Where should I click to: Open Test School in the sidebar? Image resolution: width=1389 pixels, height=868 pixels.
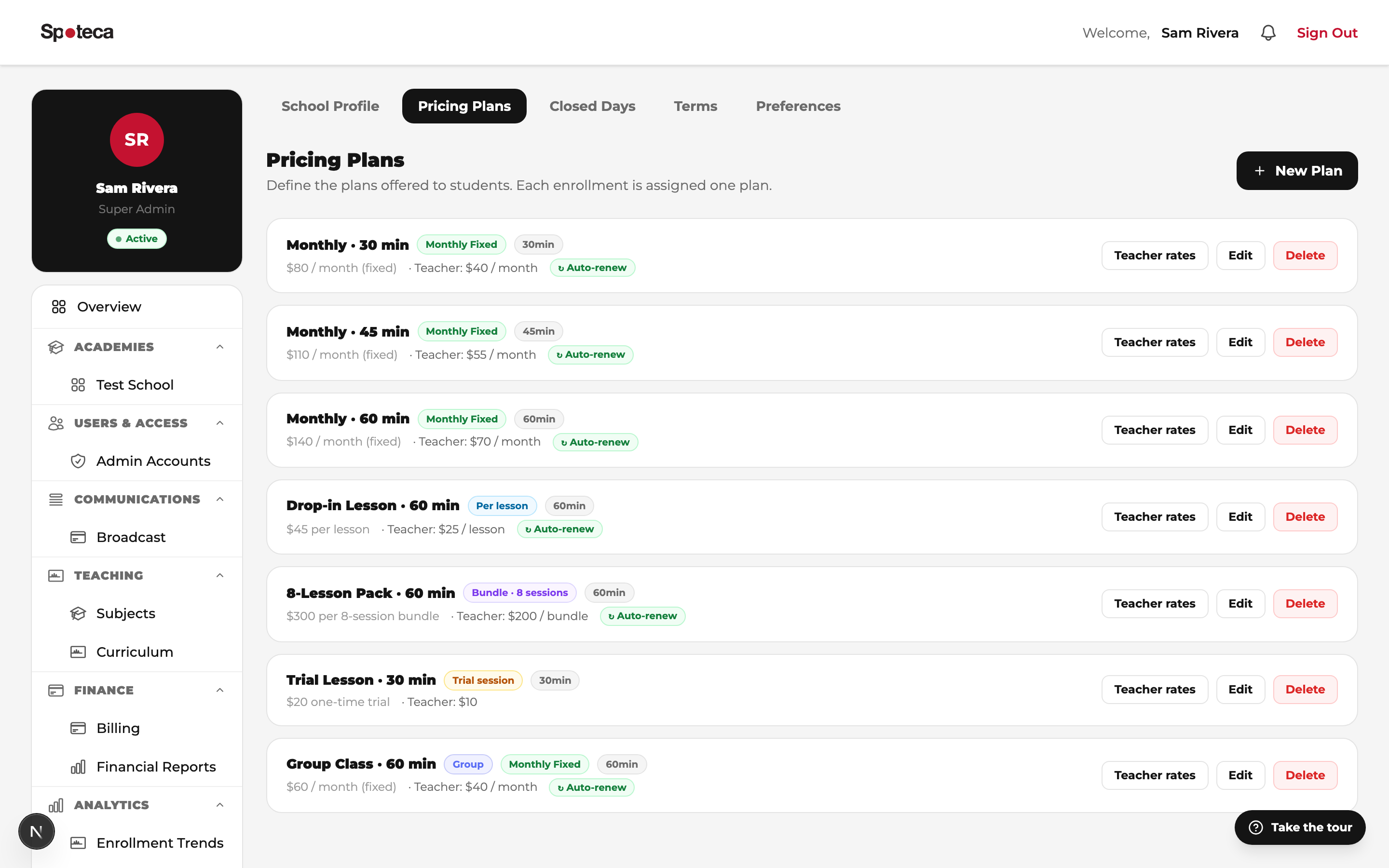tap(136, 385)
